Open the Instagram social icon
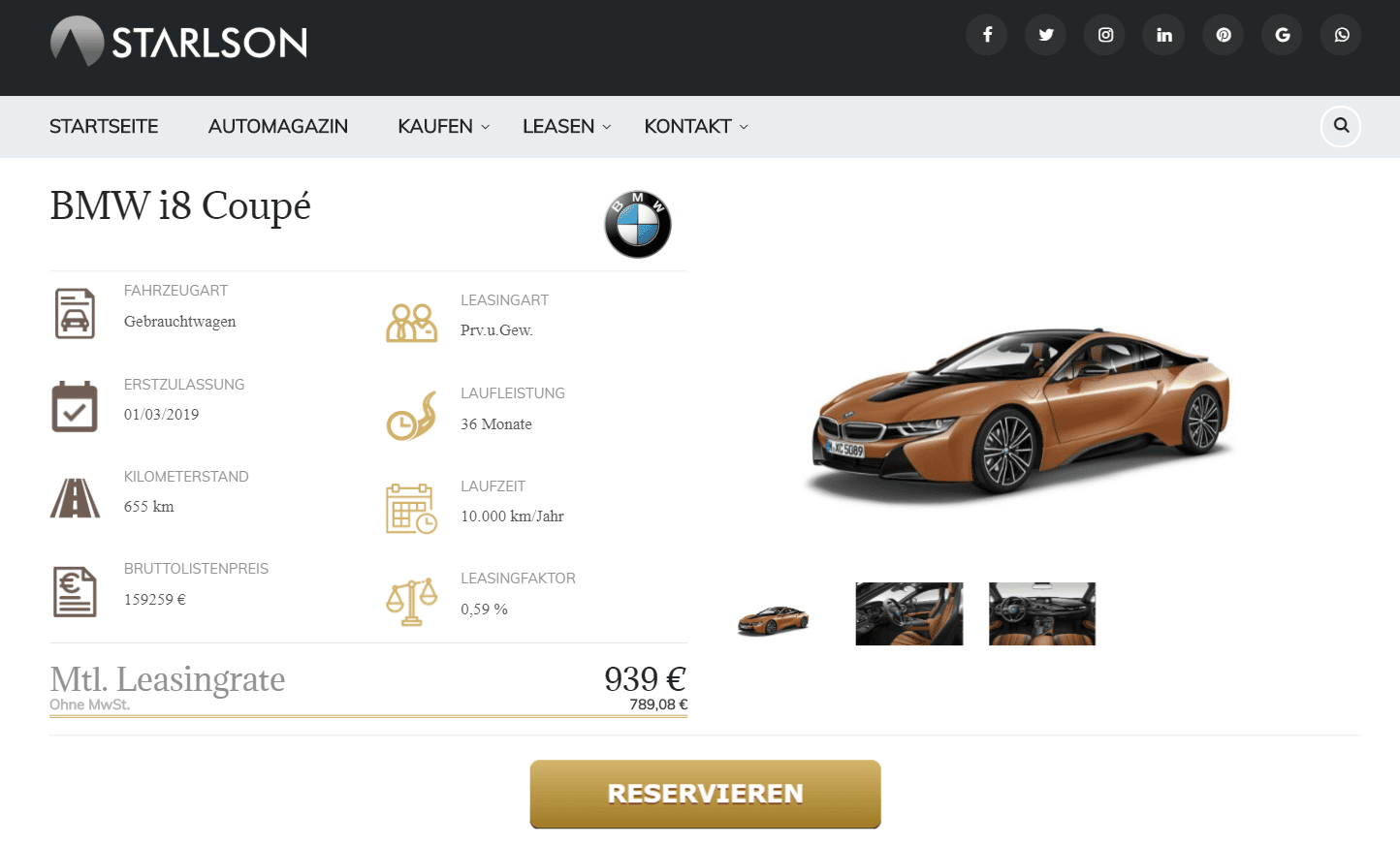The height and width of the screenshot is (845, 1400). [1105, 35]
